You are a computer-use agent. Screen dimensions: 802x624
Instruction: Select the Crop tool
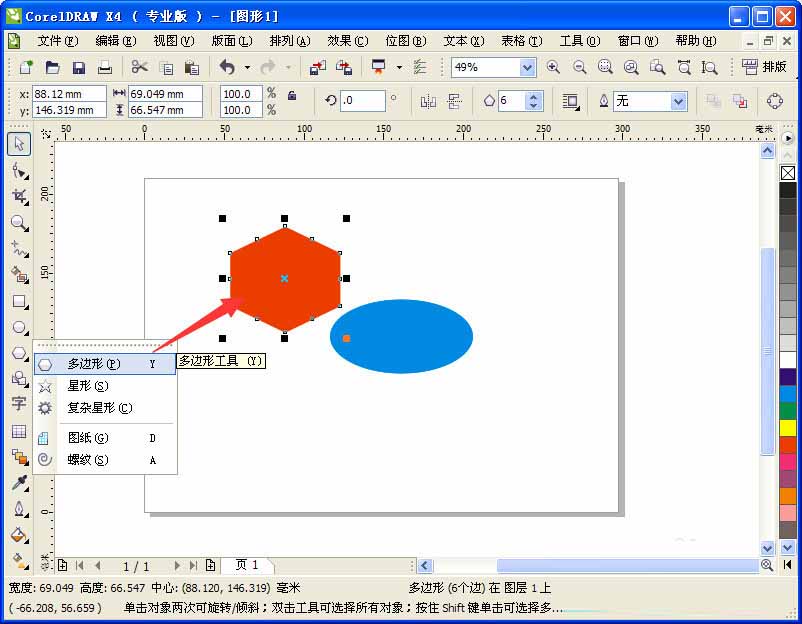point(19,196)
